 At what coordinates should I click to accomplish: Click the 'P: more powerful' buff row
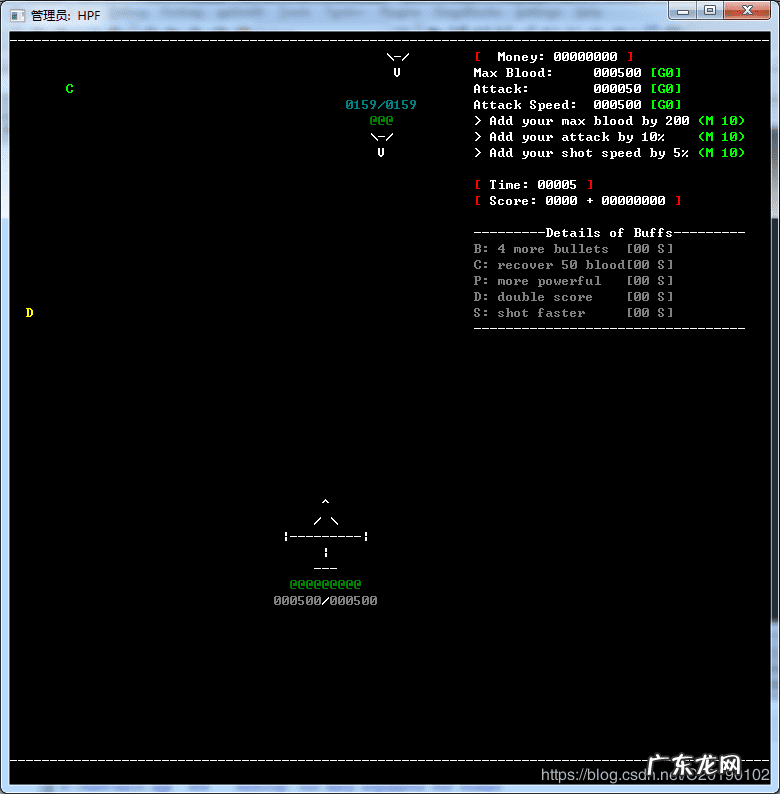click(x=573, y=281)
